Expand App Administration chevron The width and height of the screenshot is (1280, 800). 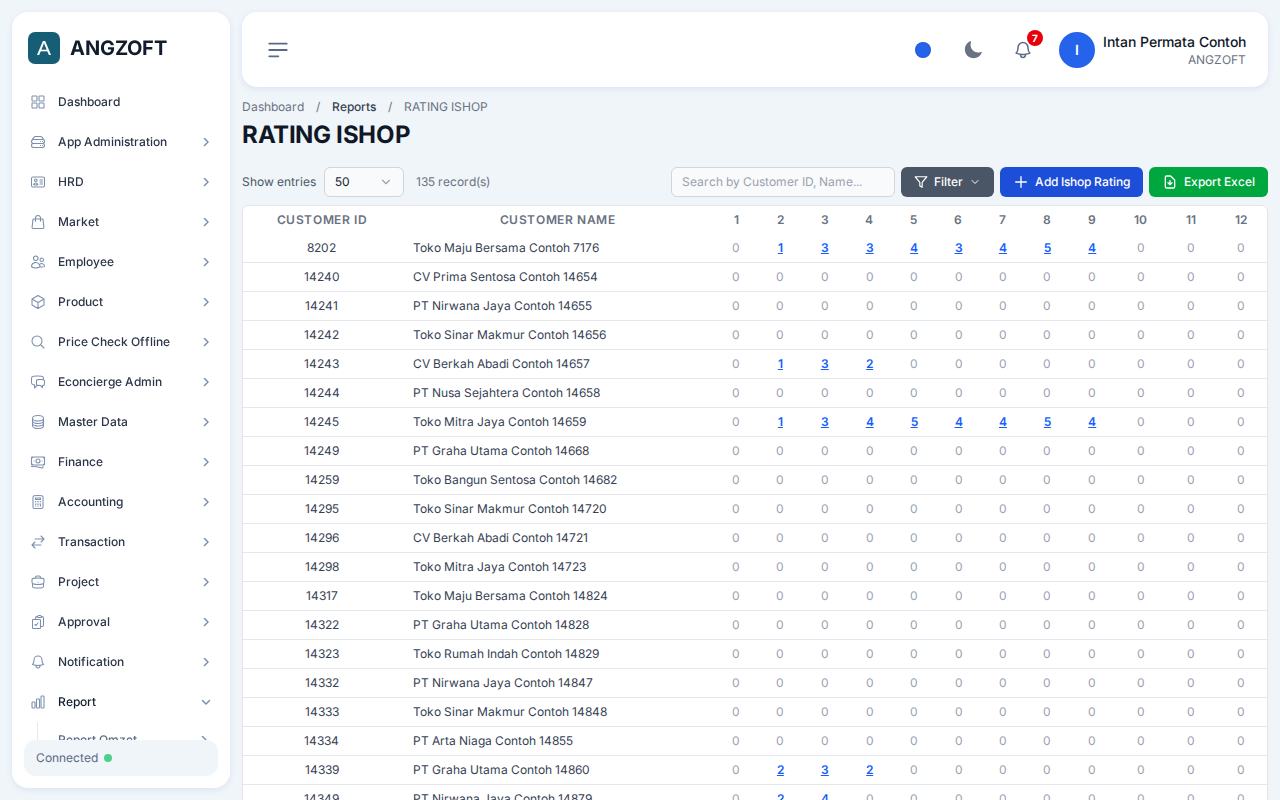click(x=206, y=142)
